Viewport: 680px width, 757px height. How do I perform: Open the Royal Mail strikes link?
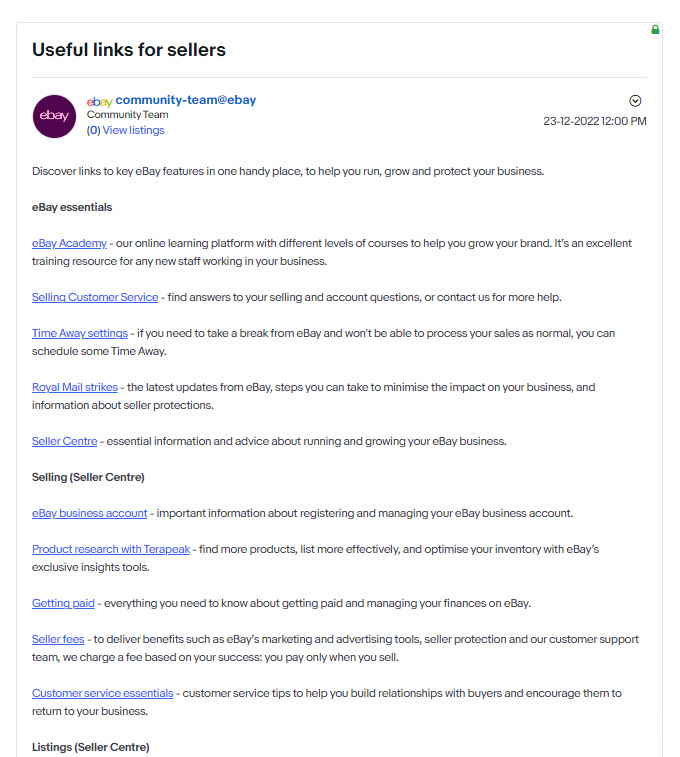click(x=75, y=387)
